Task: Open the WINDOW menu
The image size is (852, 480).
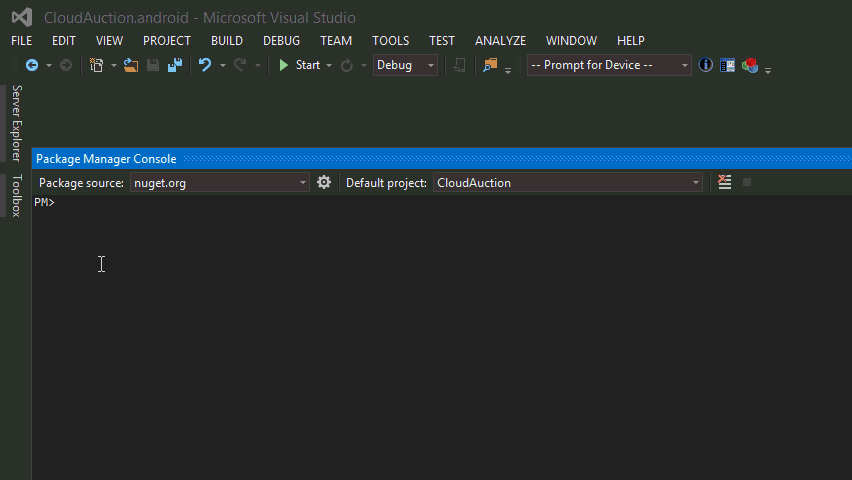Action: [571, 41]
